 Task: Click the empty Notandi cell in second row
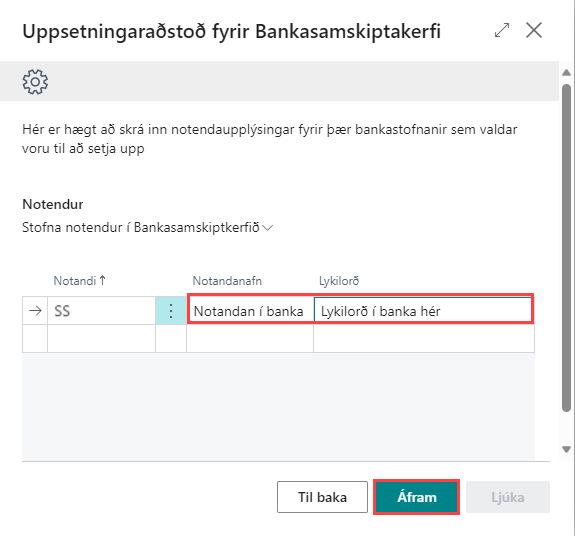click(102, 338)
